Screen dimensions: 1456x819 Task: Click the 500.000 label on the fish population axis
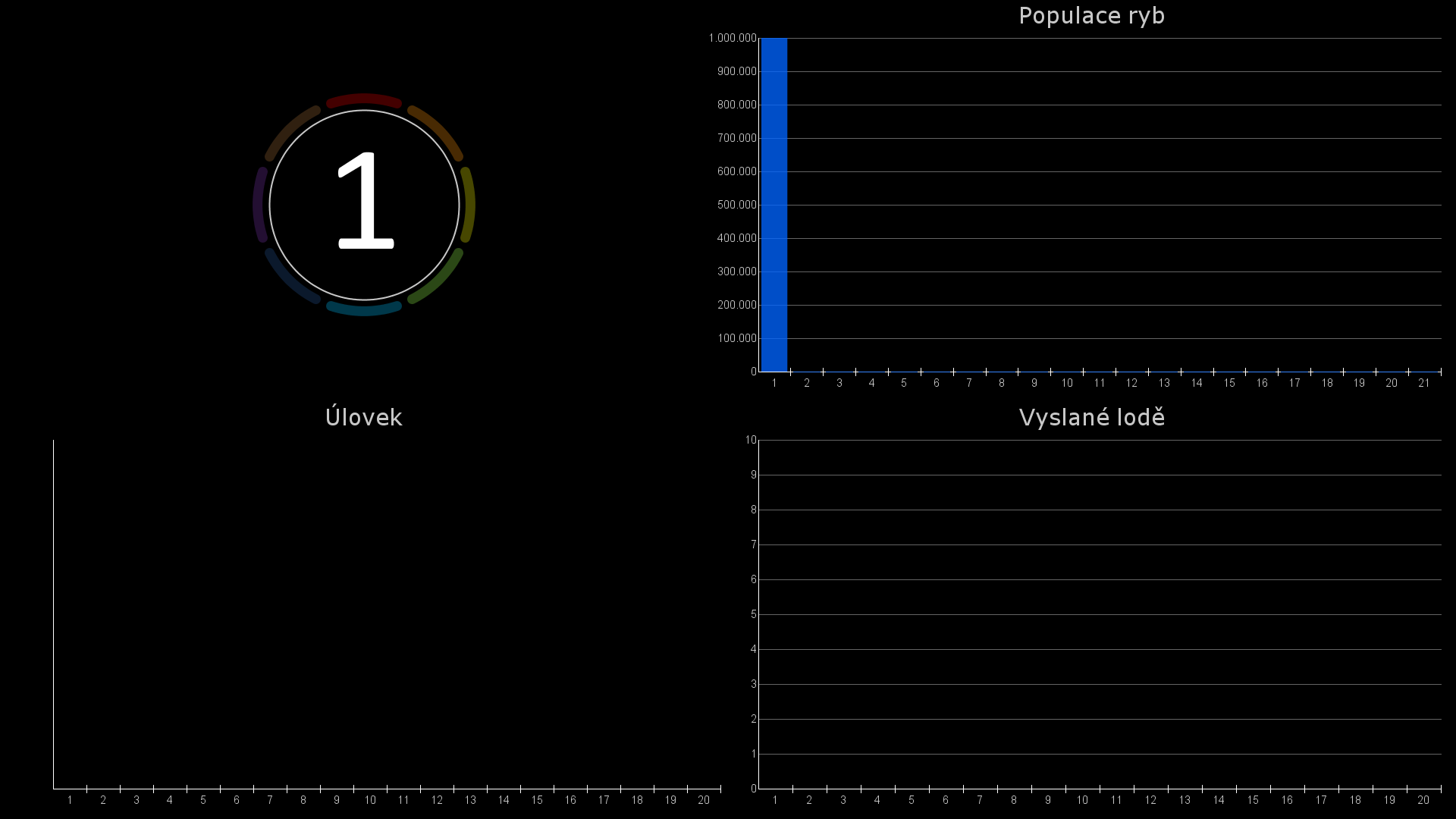coord(736,205)
